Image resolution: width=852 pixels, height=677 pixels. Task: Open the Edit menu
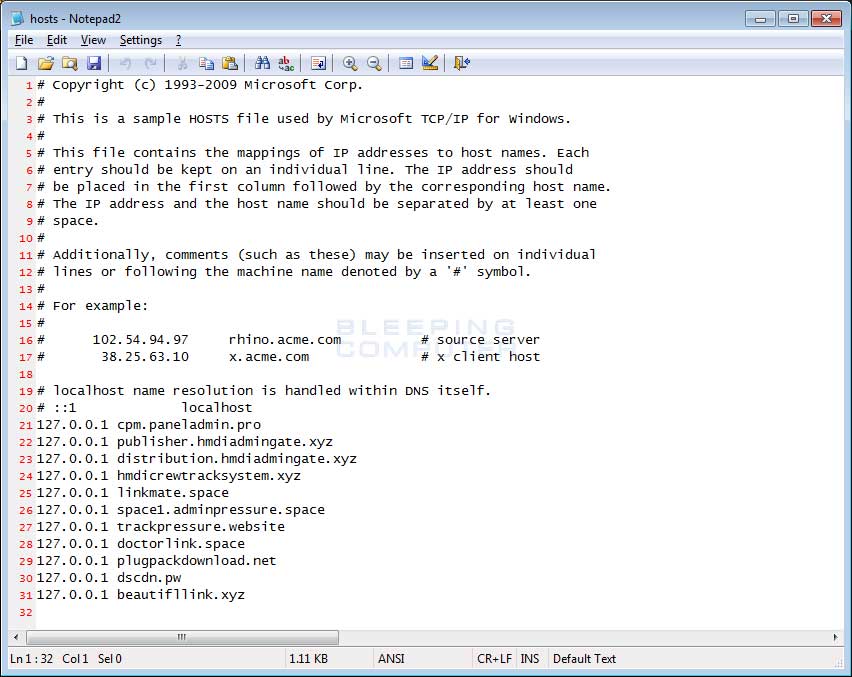tap(57, 40)
